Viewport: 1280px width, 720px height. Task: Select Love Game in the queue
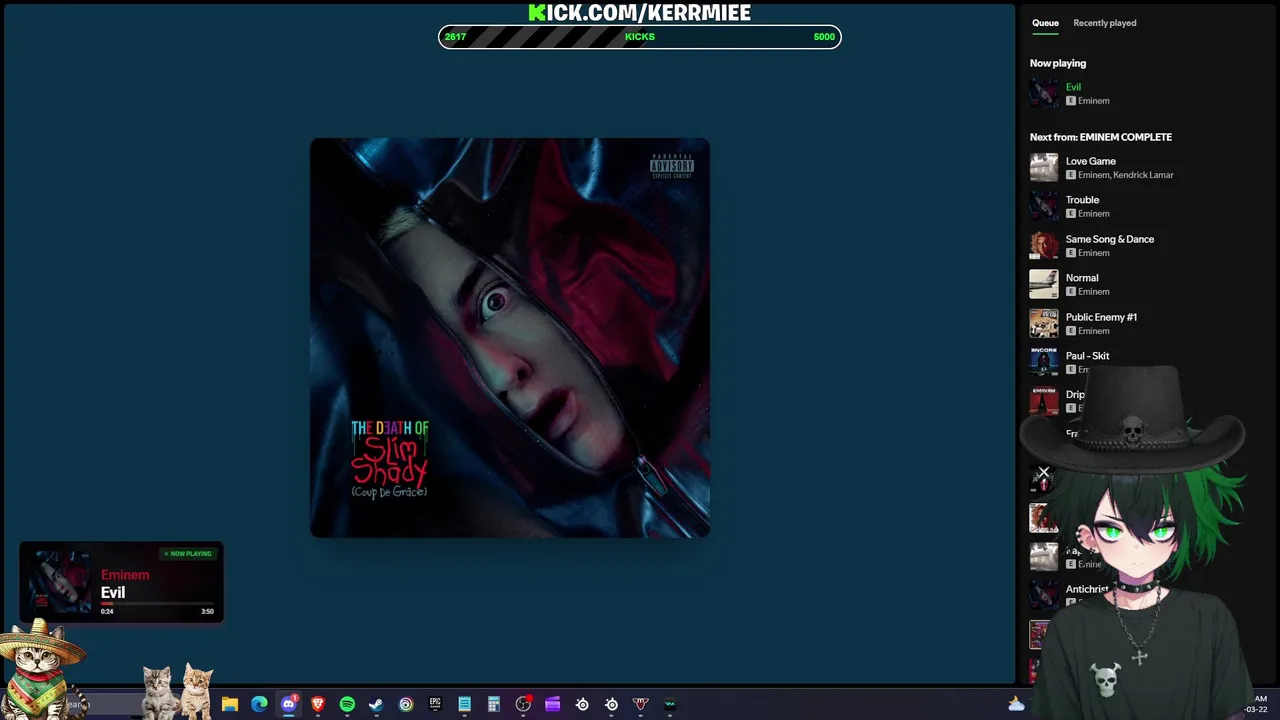(1090, 161)
